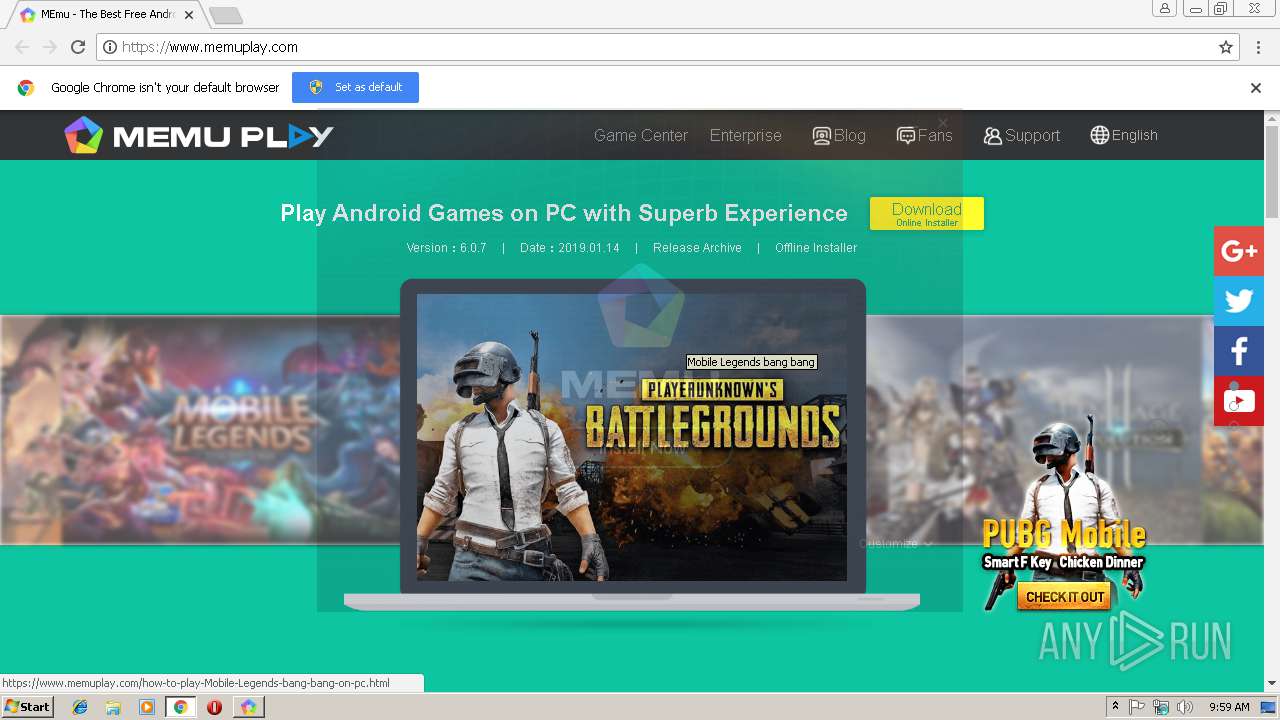Screen dimensions: 1280x720
Task: Reload the page
Action: click(x=78, y=47)
